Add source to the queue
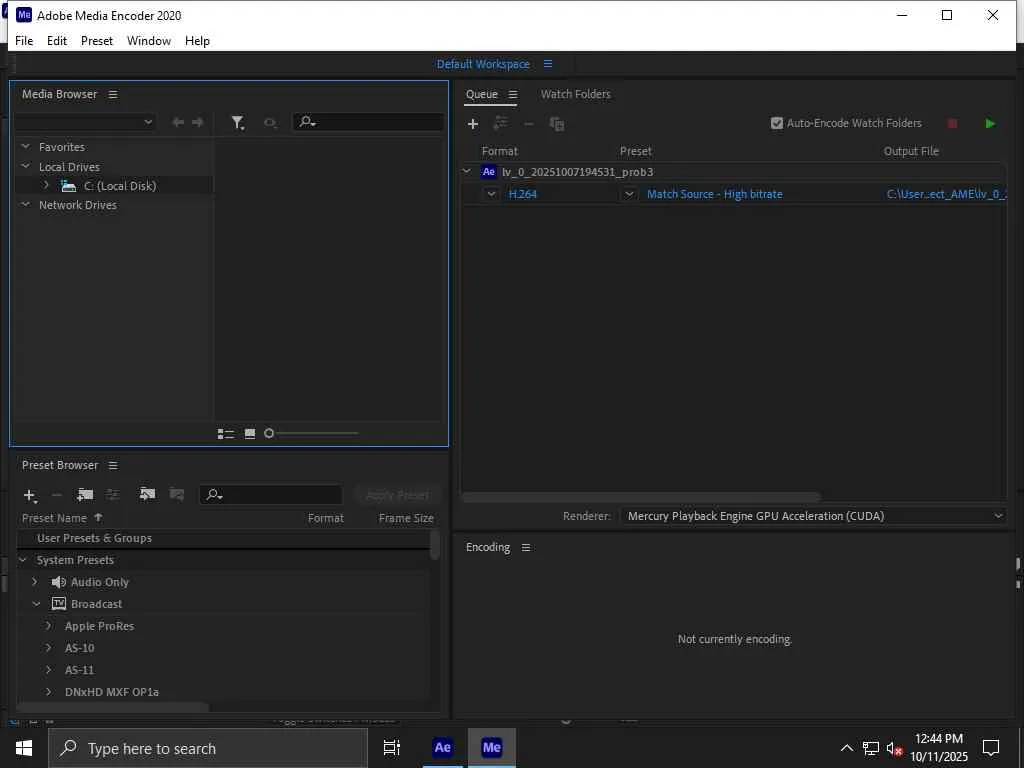Viewport: 1024px width, 768px height. coord(473,123)
